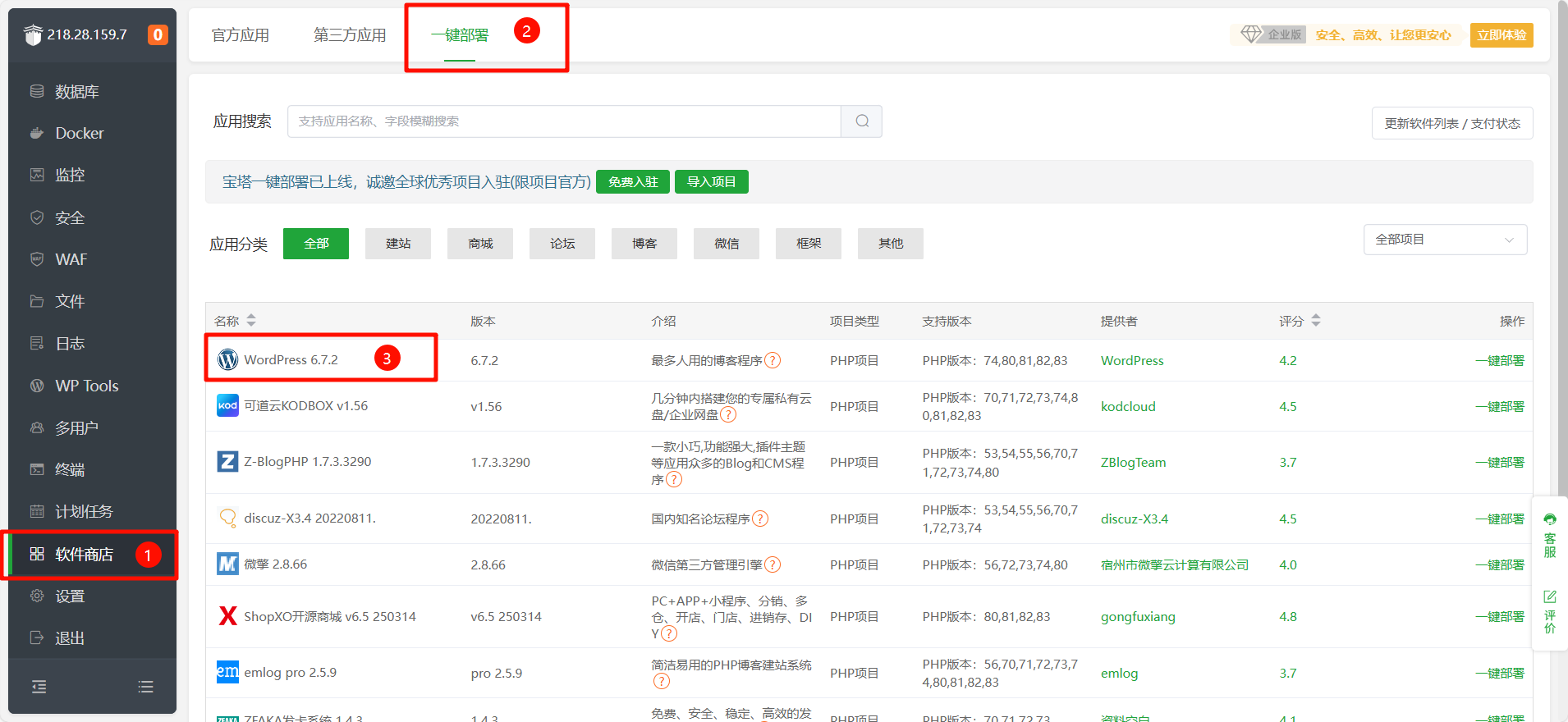1568x722 pixels.
Task: Filter apps by 论坛 category
Action: (562, 244)
